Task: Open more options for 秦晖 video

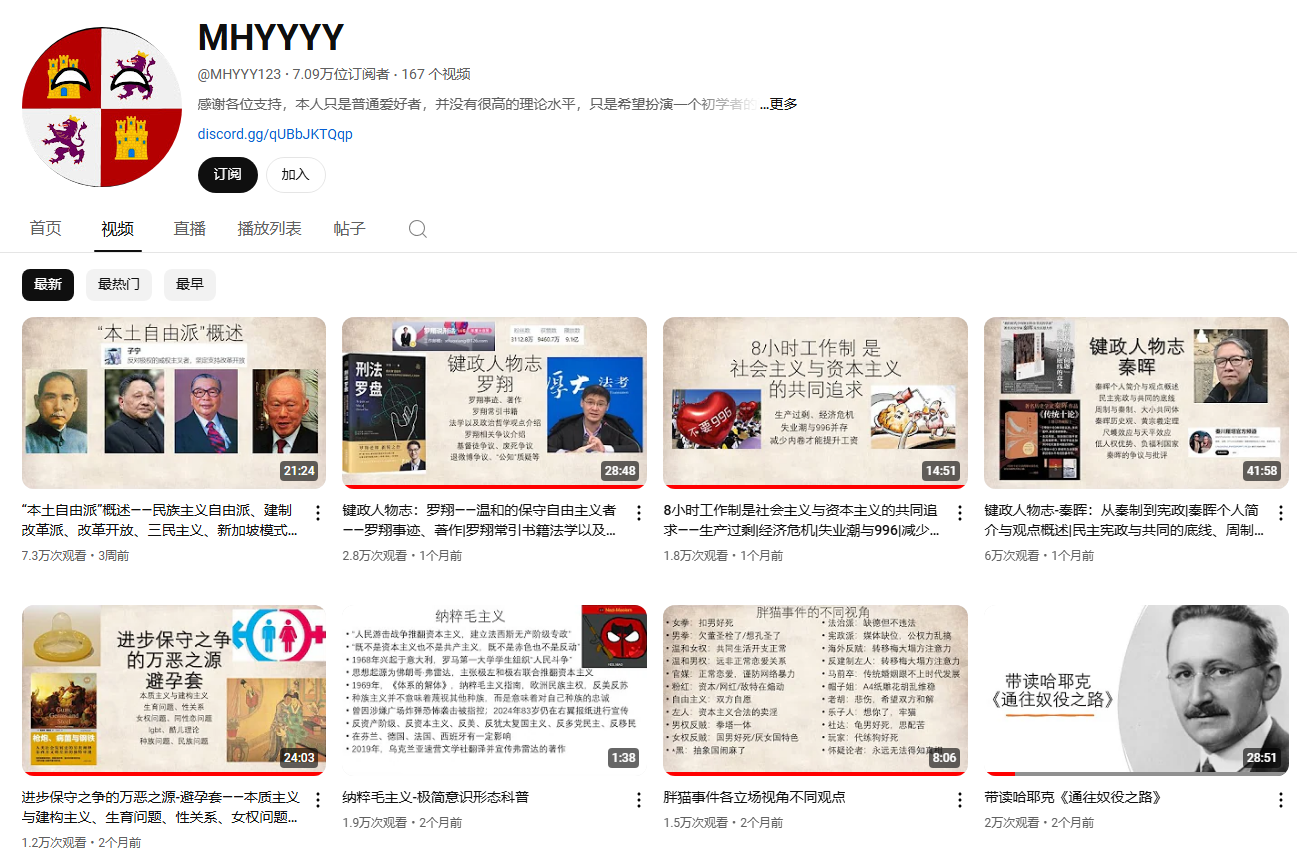Action: pos(1280,513)
